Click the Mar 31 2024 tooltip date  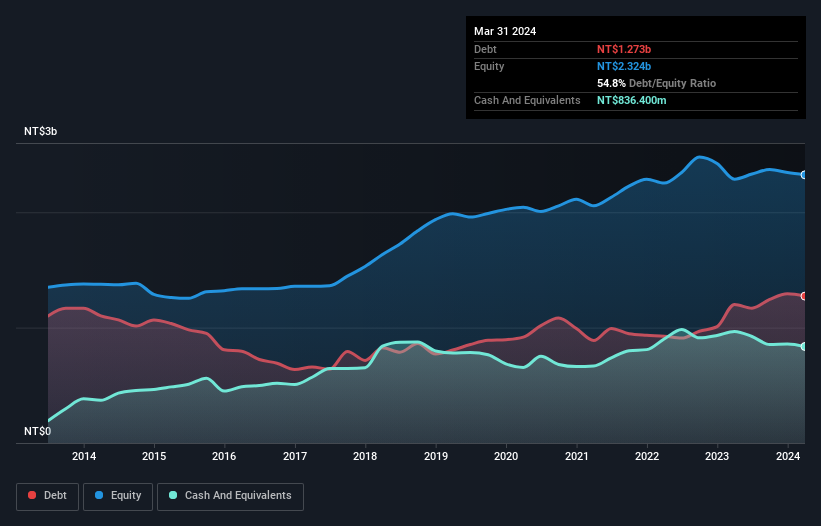click(505, 31)
